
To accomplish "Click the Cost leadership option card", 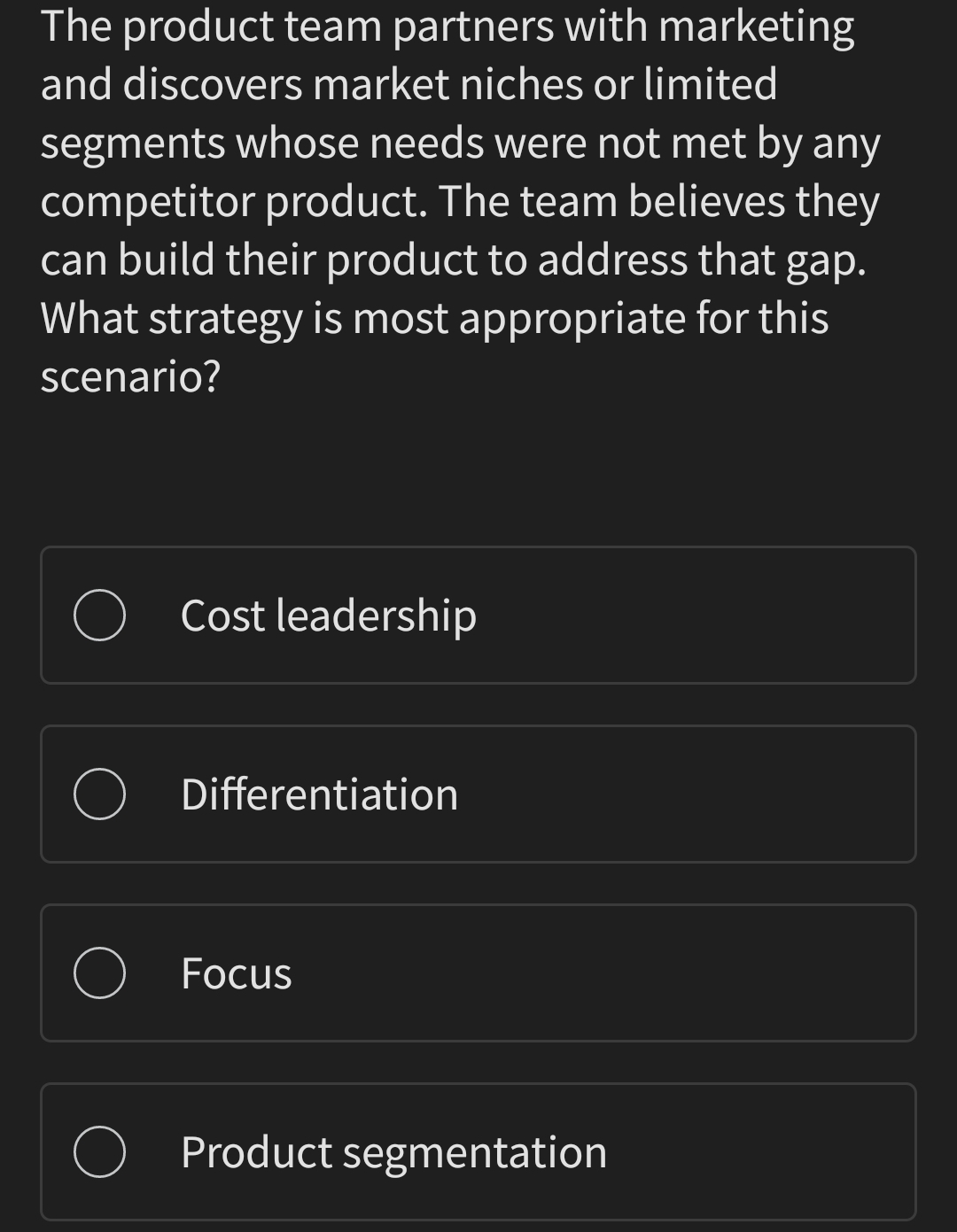I will coord(478,615).
